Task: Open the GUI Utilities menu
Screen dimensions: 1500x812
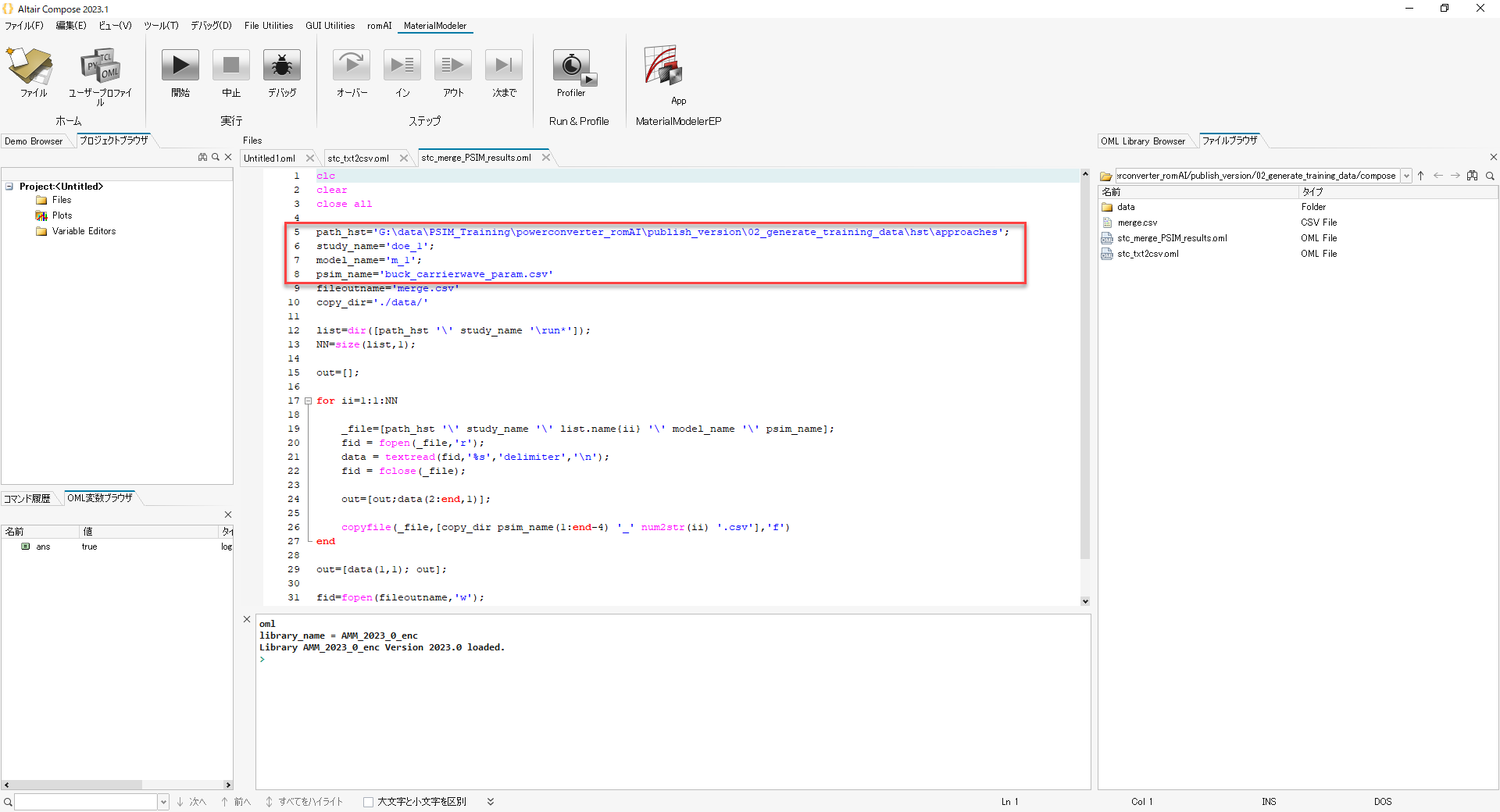Action: pos(330,26)
